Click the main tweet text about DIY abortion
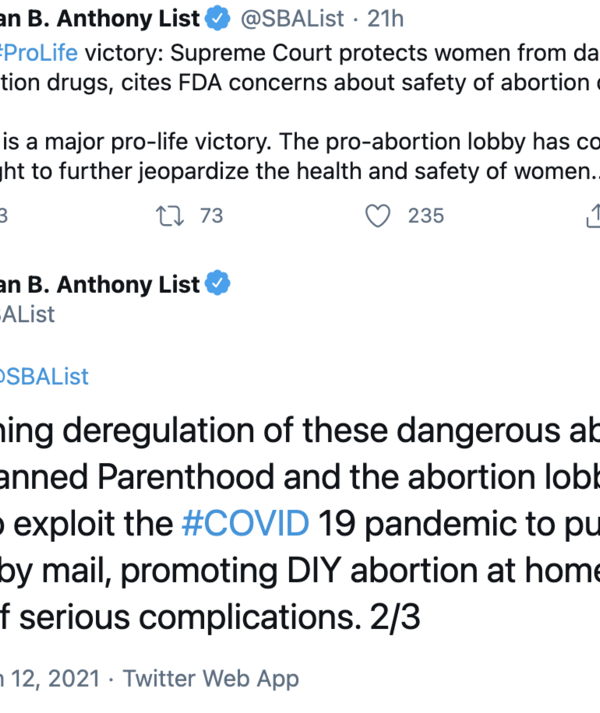Image resolution: width=600 pixels, height=713 pixels. [300, 570]
